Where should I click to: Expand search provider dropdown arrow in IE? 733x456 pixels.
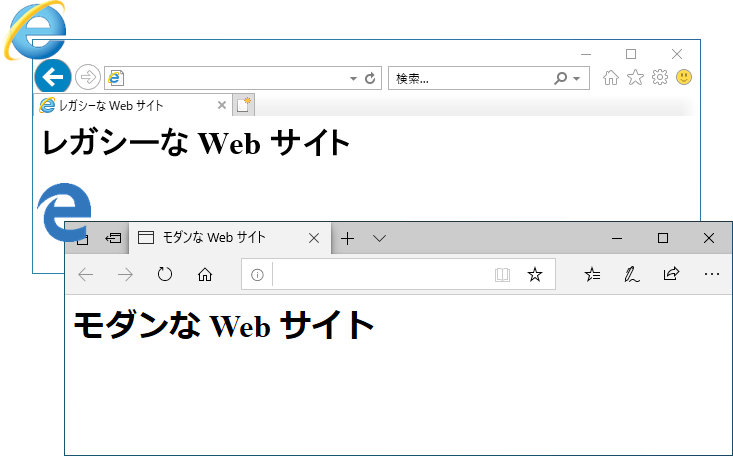pyautogui.click(x=576, y=79)
